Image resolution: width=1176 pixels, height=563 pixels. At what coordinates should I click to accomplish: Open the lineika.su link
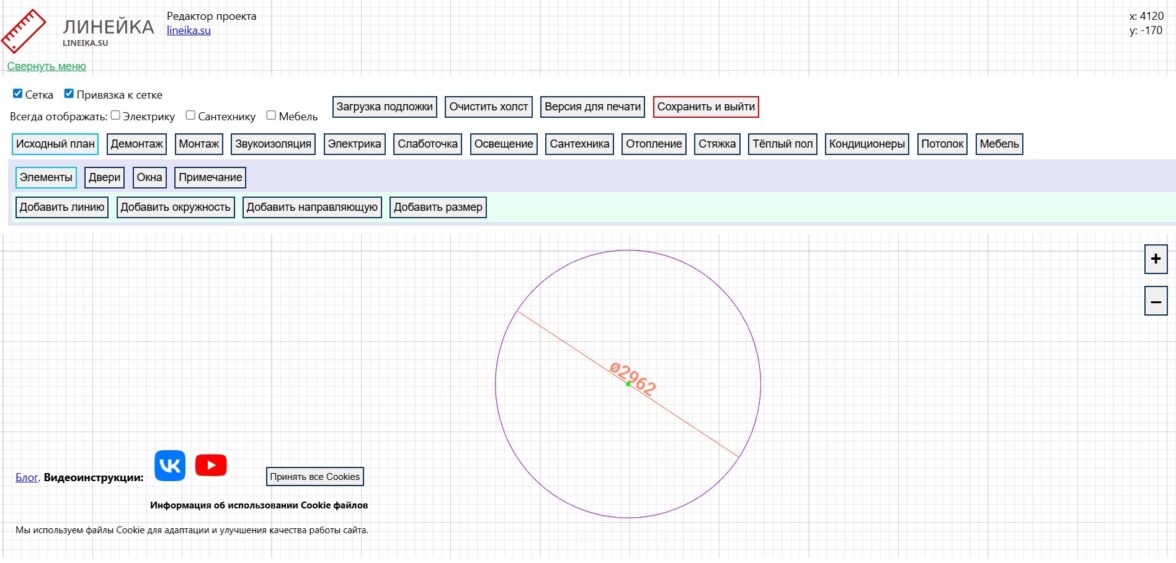click(188, 31)
